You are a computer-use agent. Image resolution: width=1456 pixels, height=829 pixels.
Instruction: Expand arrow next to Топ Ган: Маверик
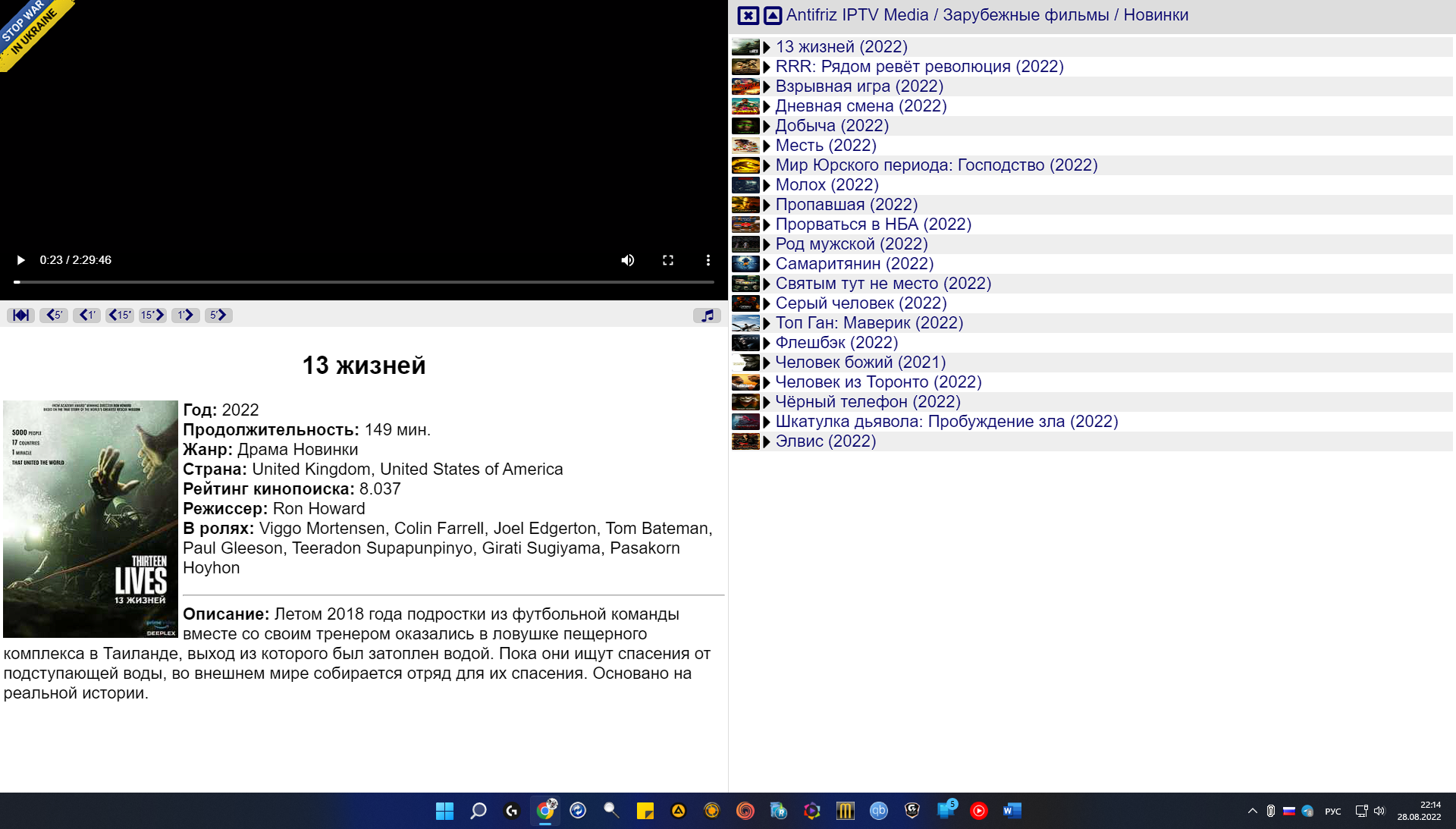point(767,324)
